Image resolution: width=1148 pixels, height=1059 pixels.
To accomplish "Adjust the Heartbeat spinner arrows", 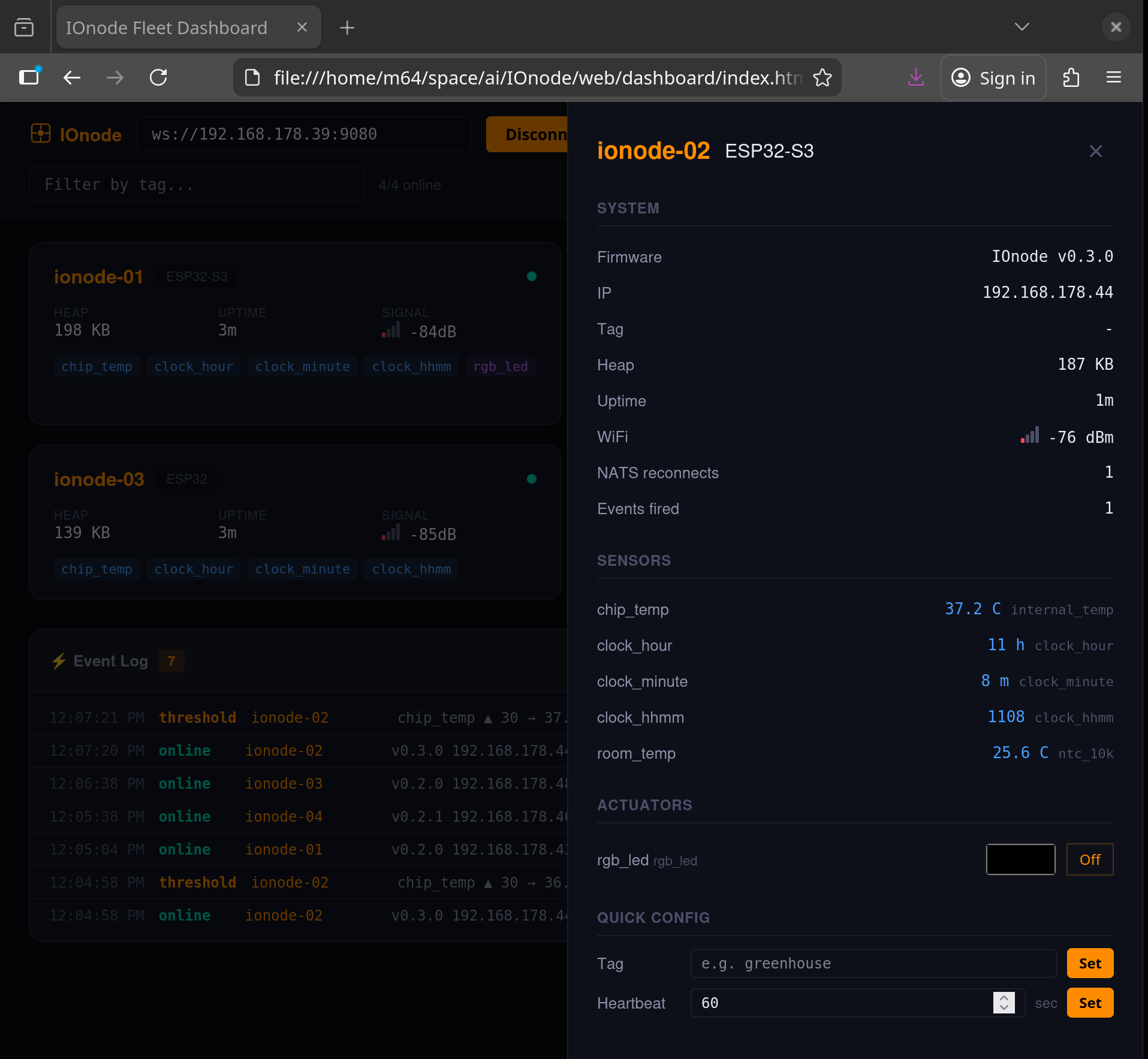I will (1004, 1003).
